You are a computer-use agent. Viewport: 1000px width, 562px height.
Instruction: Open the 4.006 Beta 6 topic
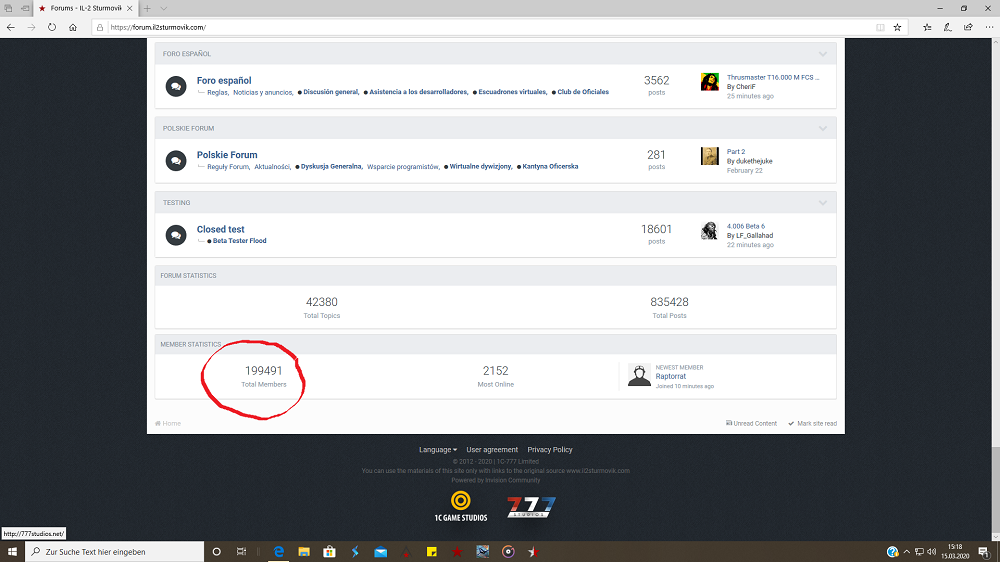click(x=746, y=226)
